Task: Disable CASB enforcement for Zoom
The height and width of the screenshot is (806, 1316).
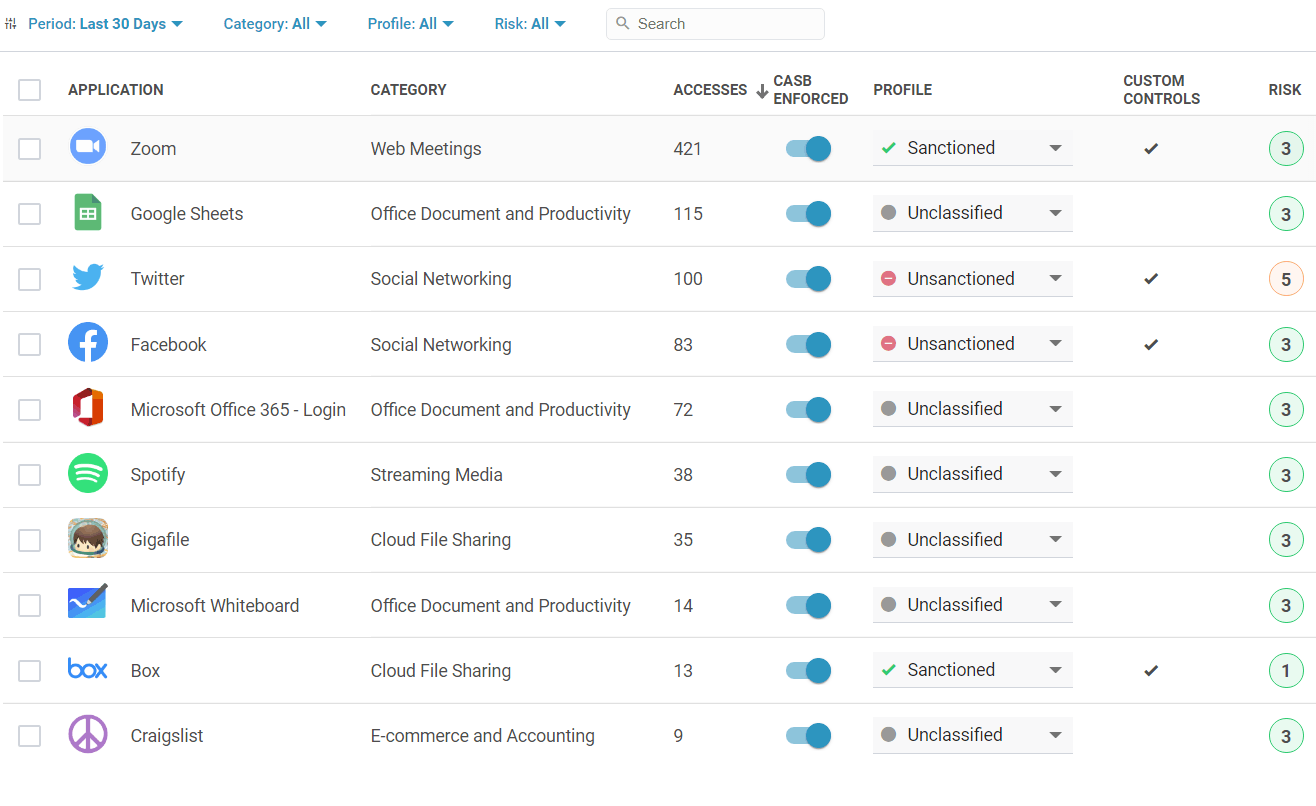Action: pos(808,149)
